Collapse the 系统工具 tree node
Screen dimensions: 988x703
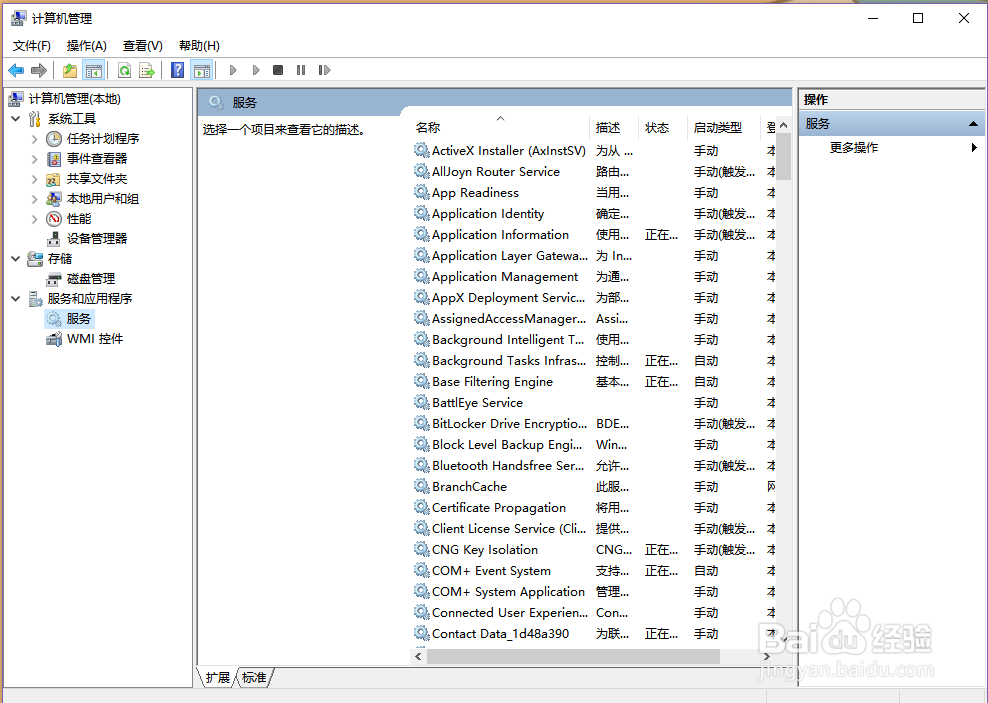16,118
